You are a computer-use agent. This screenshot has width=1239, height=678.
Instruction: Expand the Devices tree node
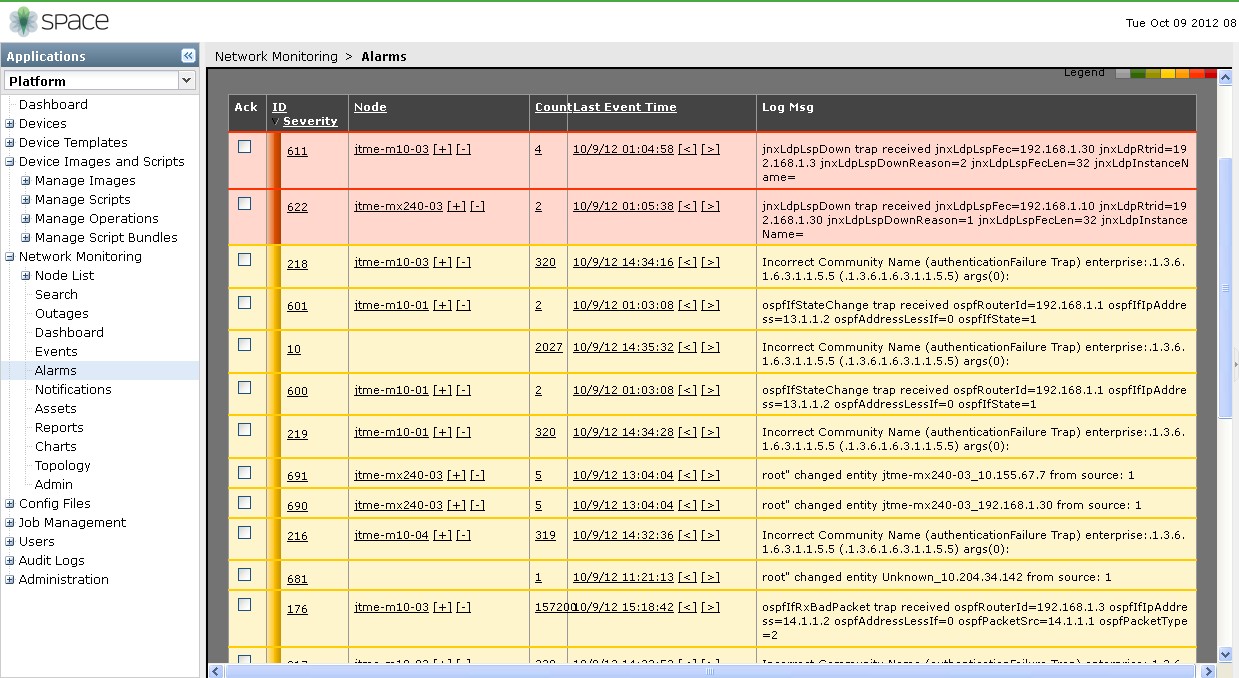tap(10, 124)
